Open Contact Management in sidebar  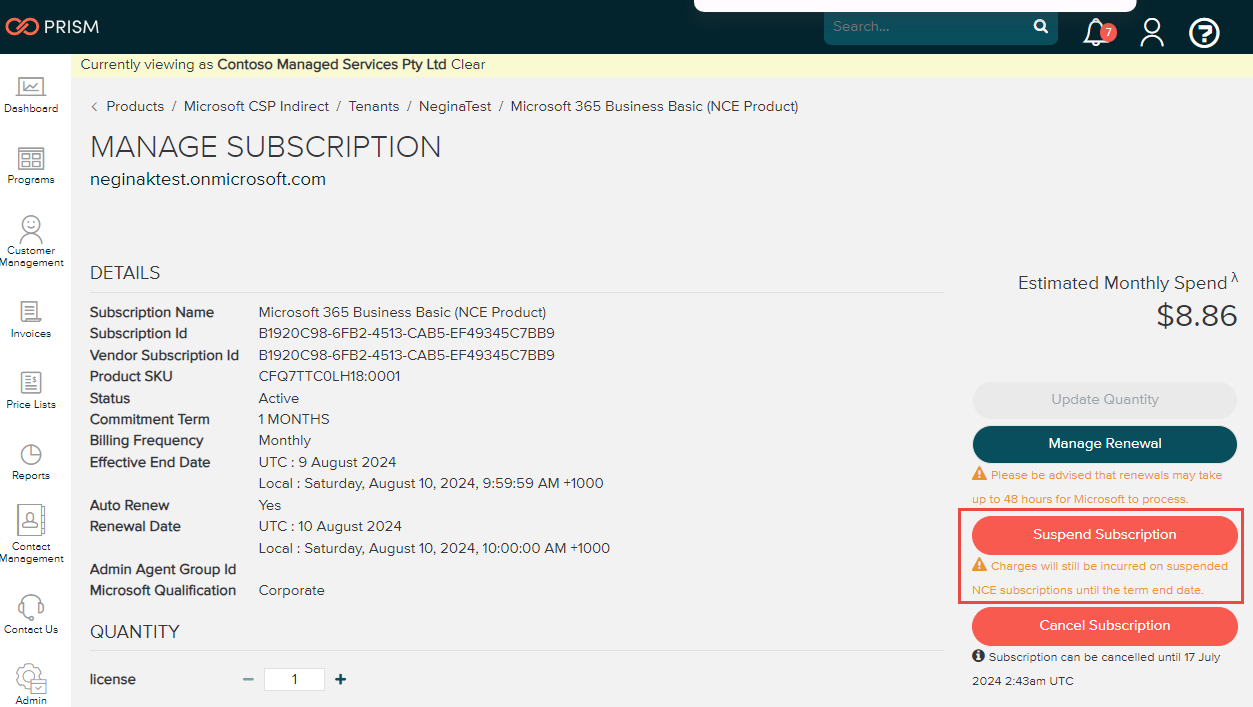click(x=31, y=534)
